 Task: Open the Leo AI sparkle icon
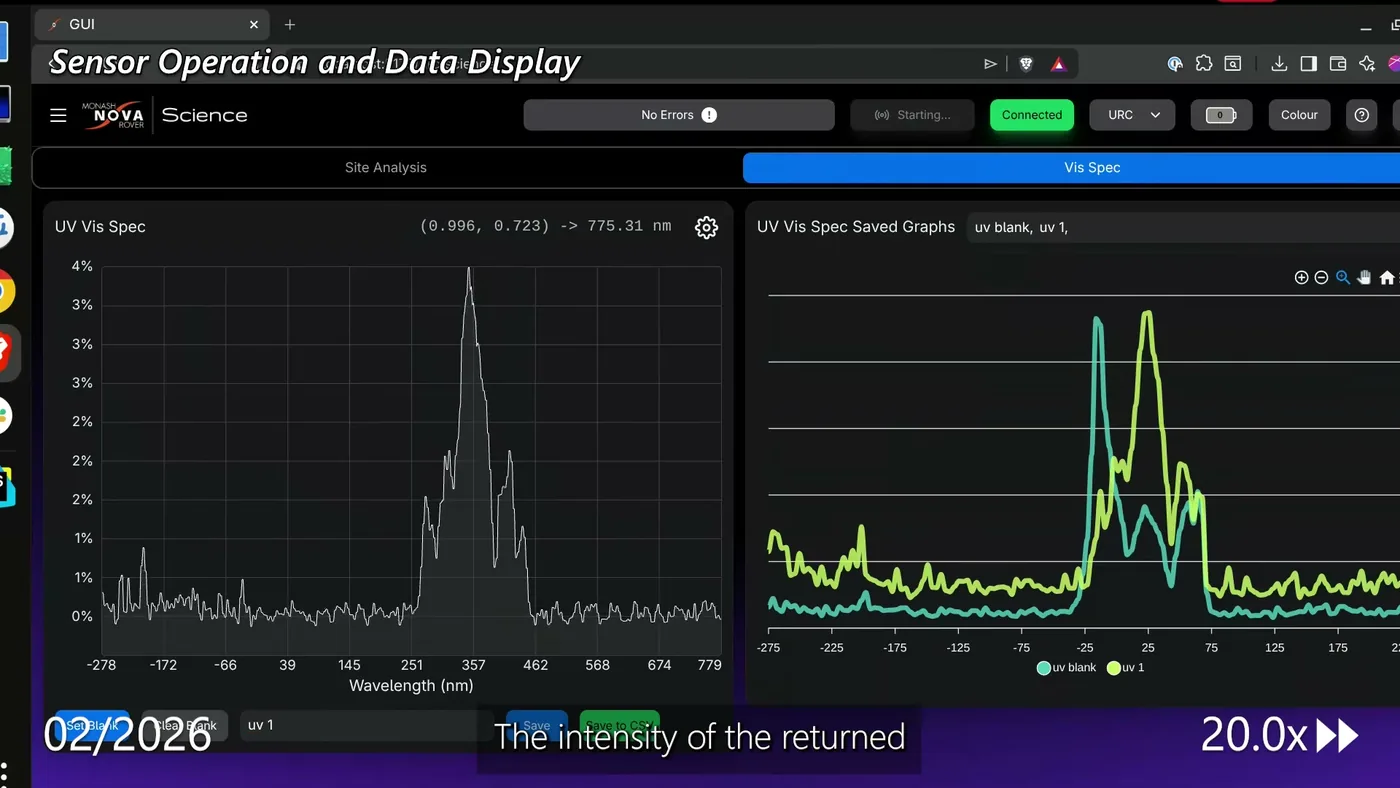(1367, 64)
